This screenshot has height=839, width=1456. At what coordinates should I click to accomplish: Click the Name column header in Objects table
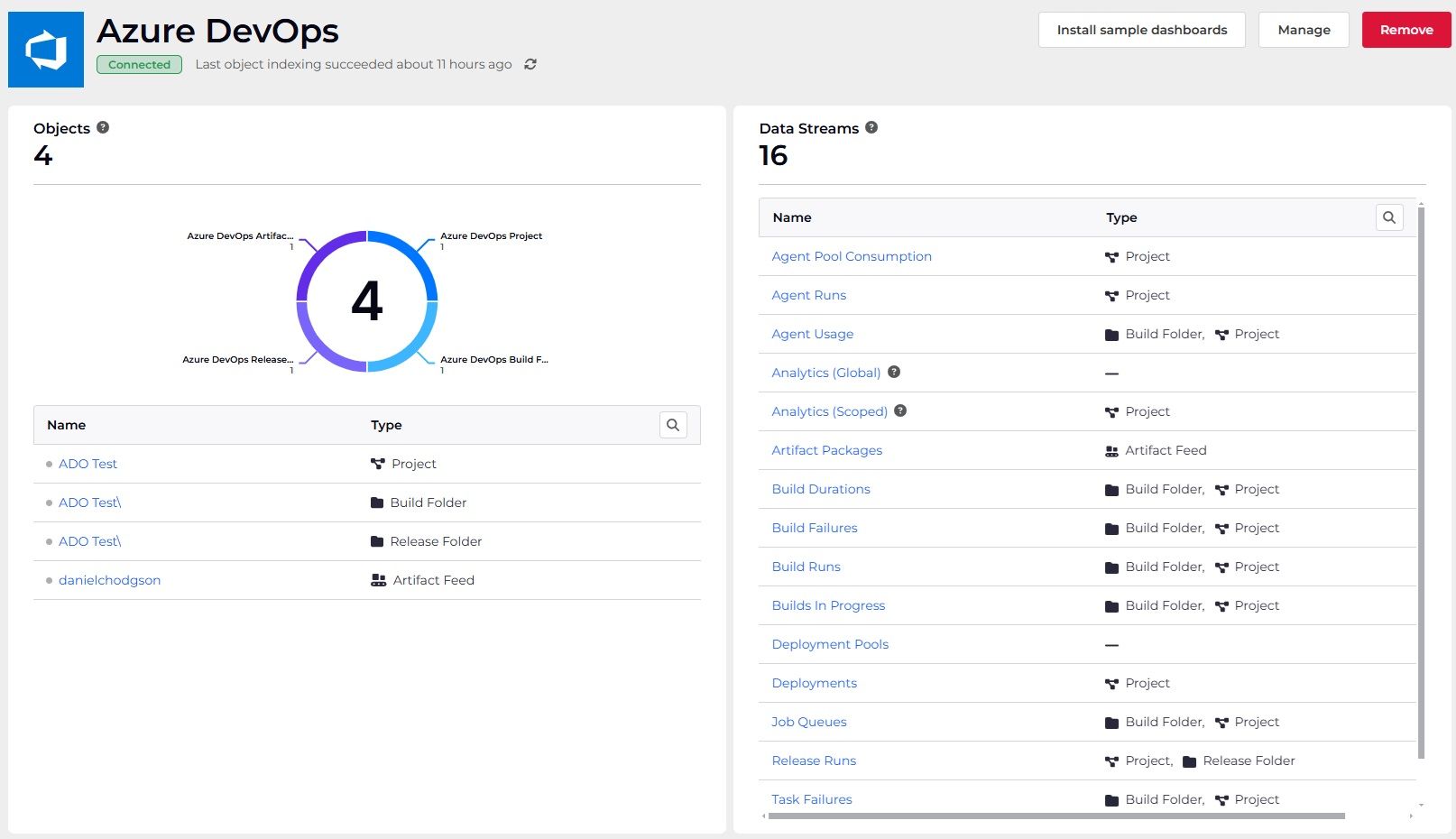pos(66,425)
